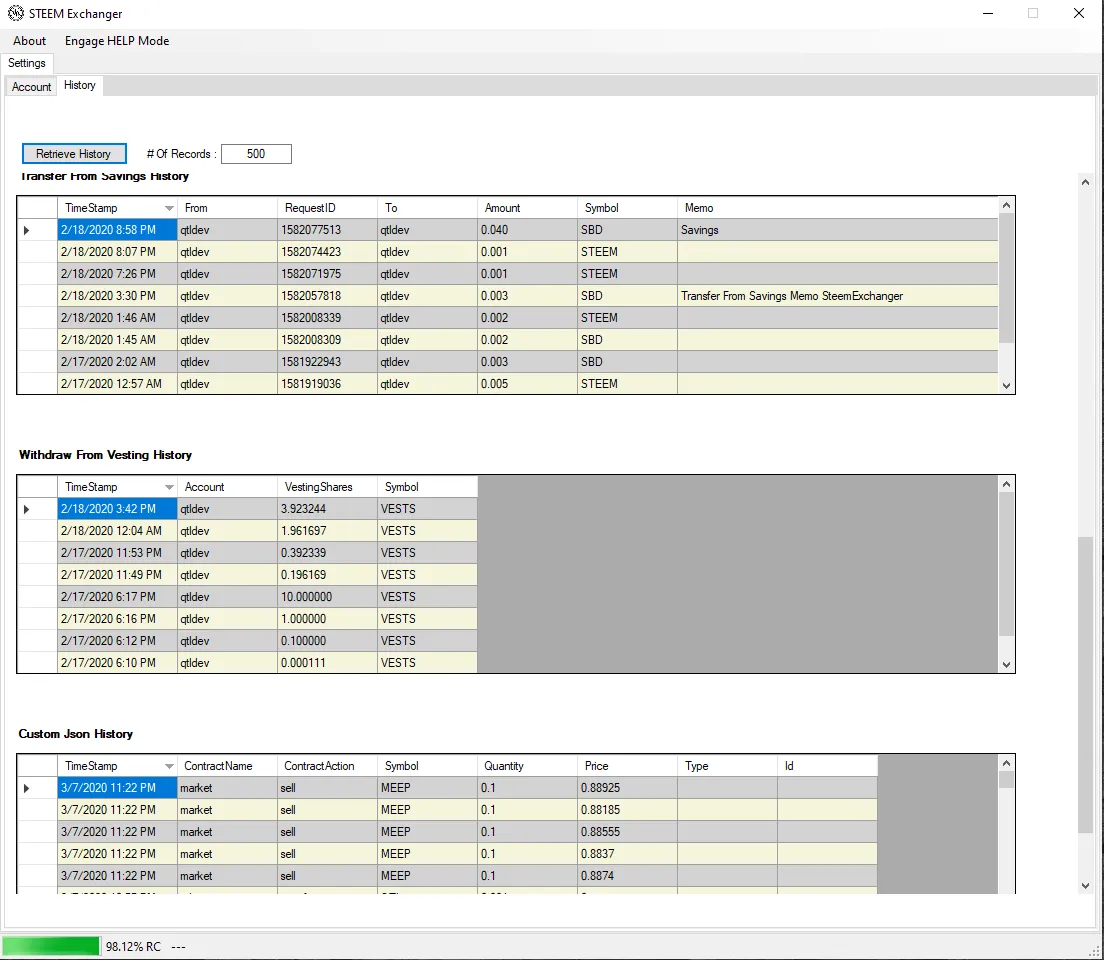Click the # Of Records input field
The image size is (1104, 960).
tap(256, 154)
